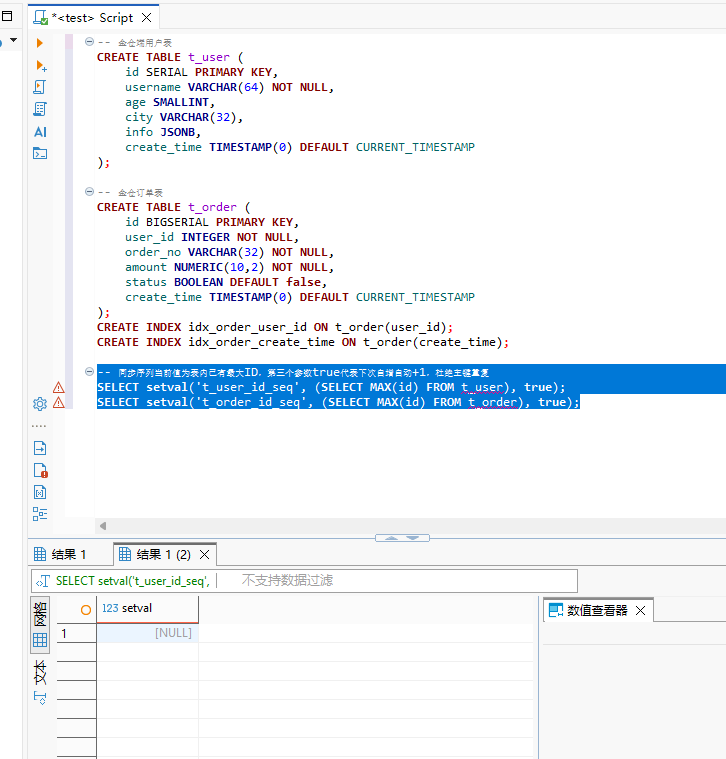The width and height of the screenshot is (726, 759).
Task: Open editor settings with the gear icon
Action: coord(40,404)
